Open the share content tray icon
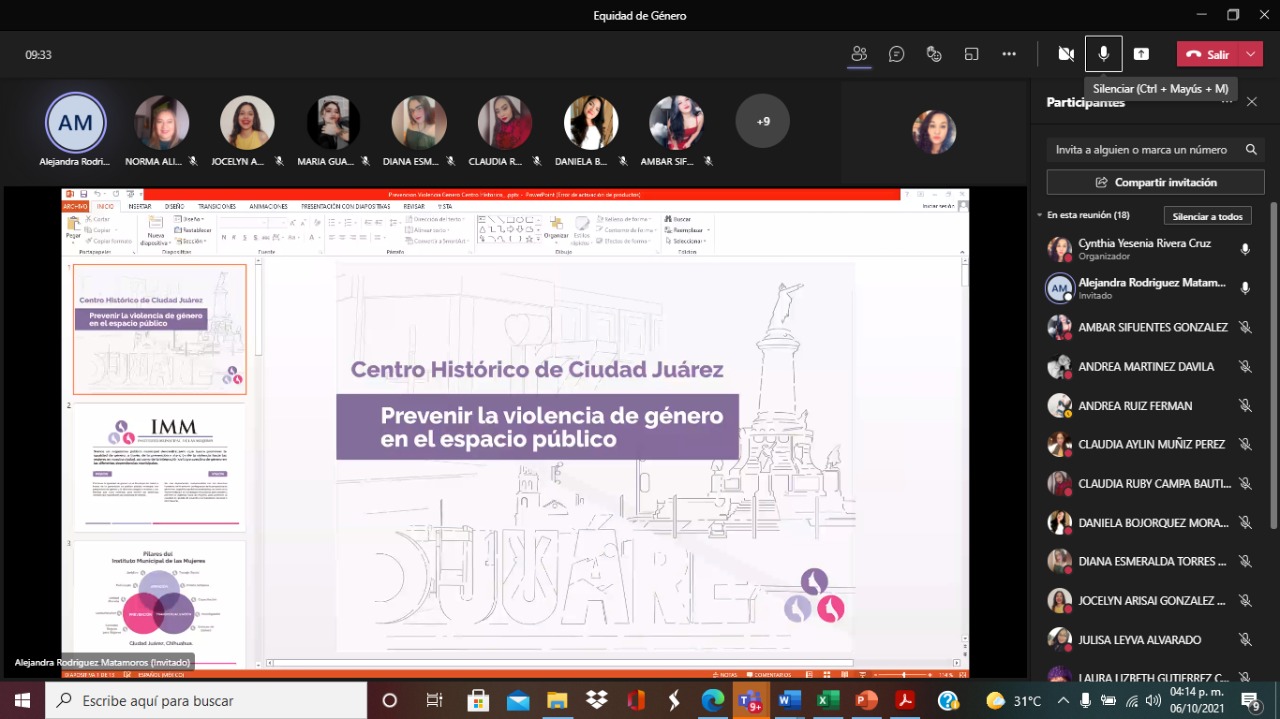 1141,54
